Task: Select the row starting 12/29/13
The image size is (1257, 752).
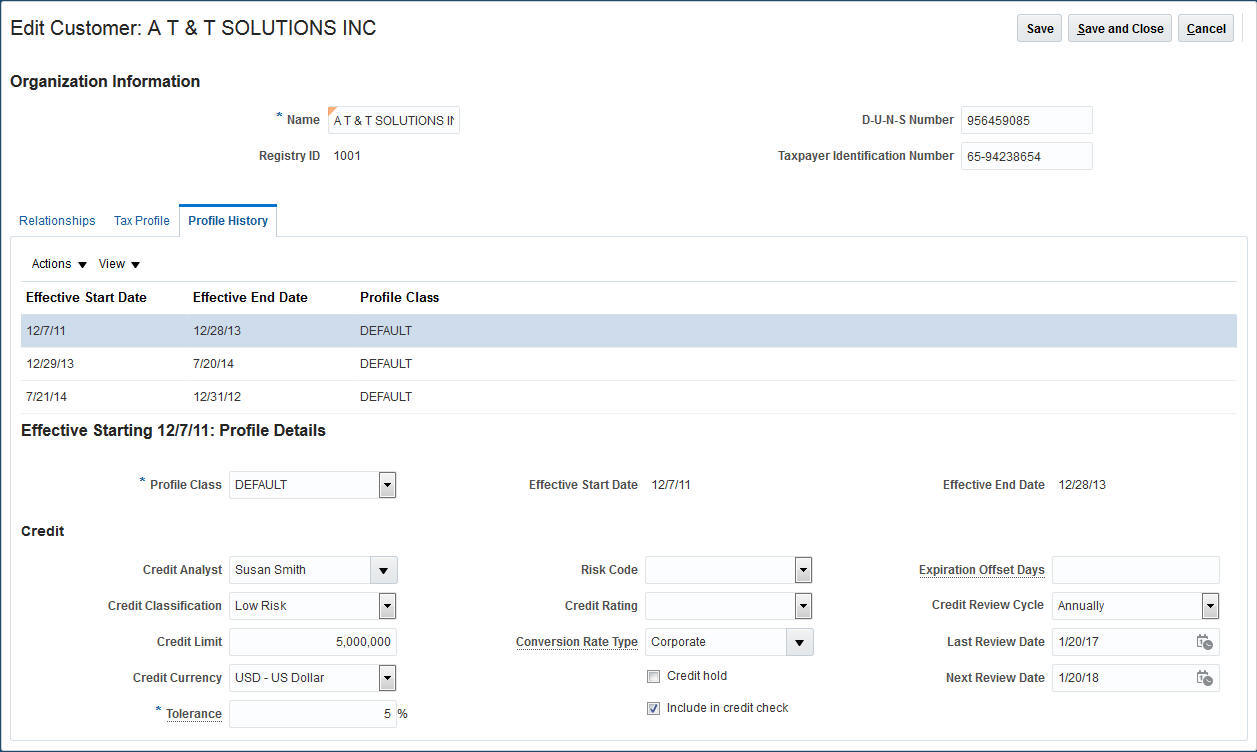Action: click(x=629, y=364)
